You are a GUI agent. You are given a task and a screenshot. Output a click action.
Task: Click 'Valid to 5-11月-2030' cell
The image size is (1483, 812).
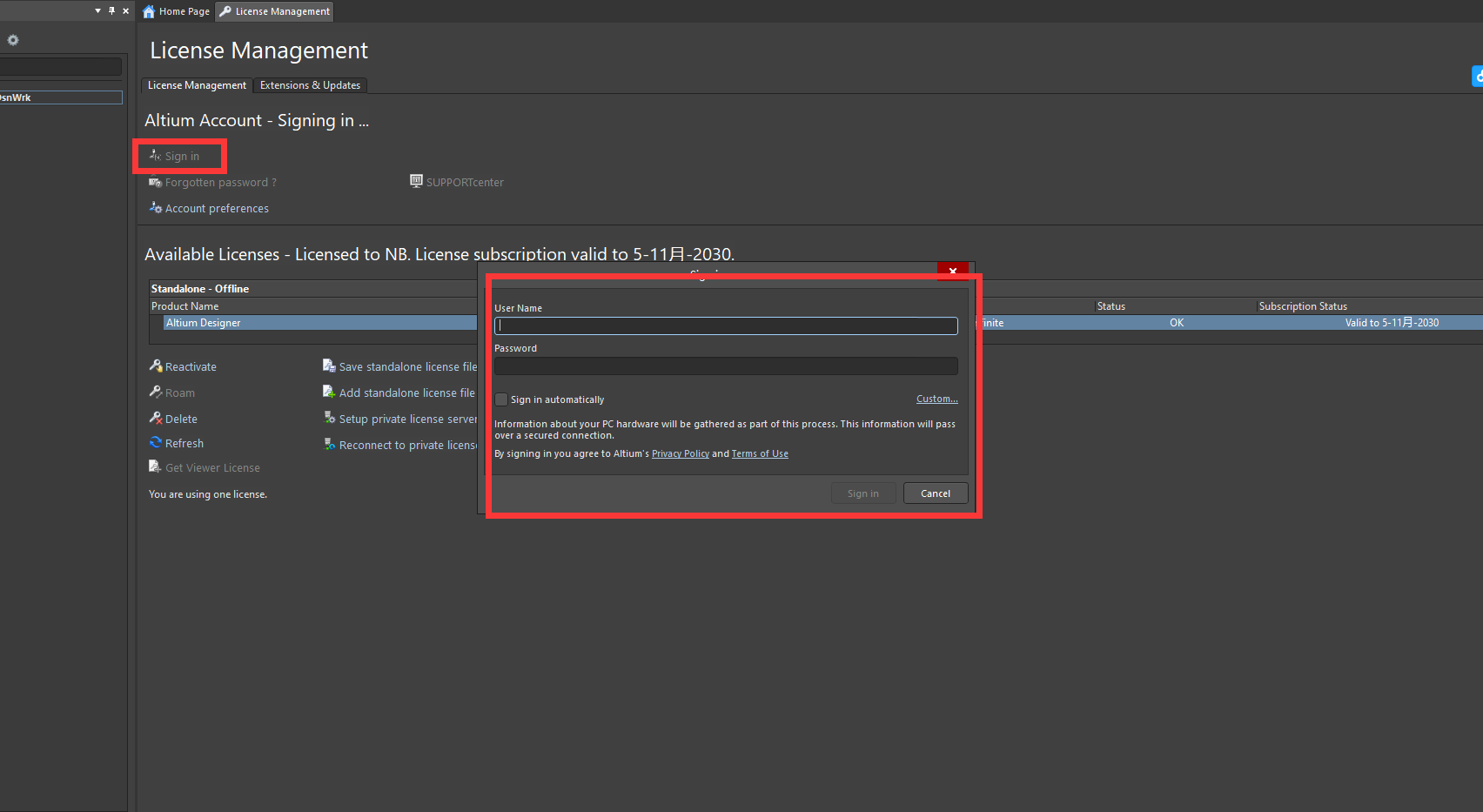tap(1392, 323)
